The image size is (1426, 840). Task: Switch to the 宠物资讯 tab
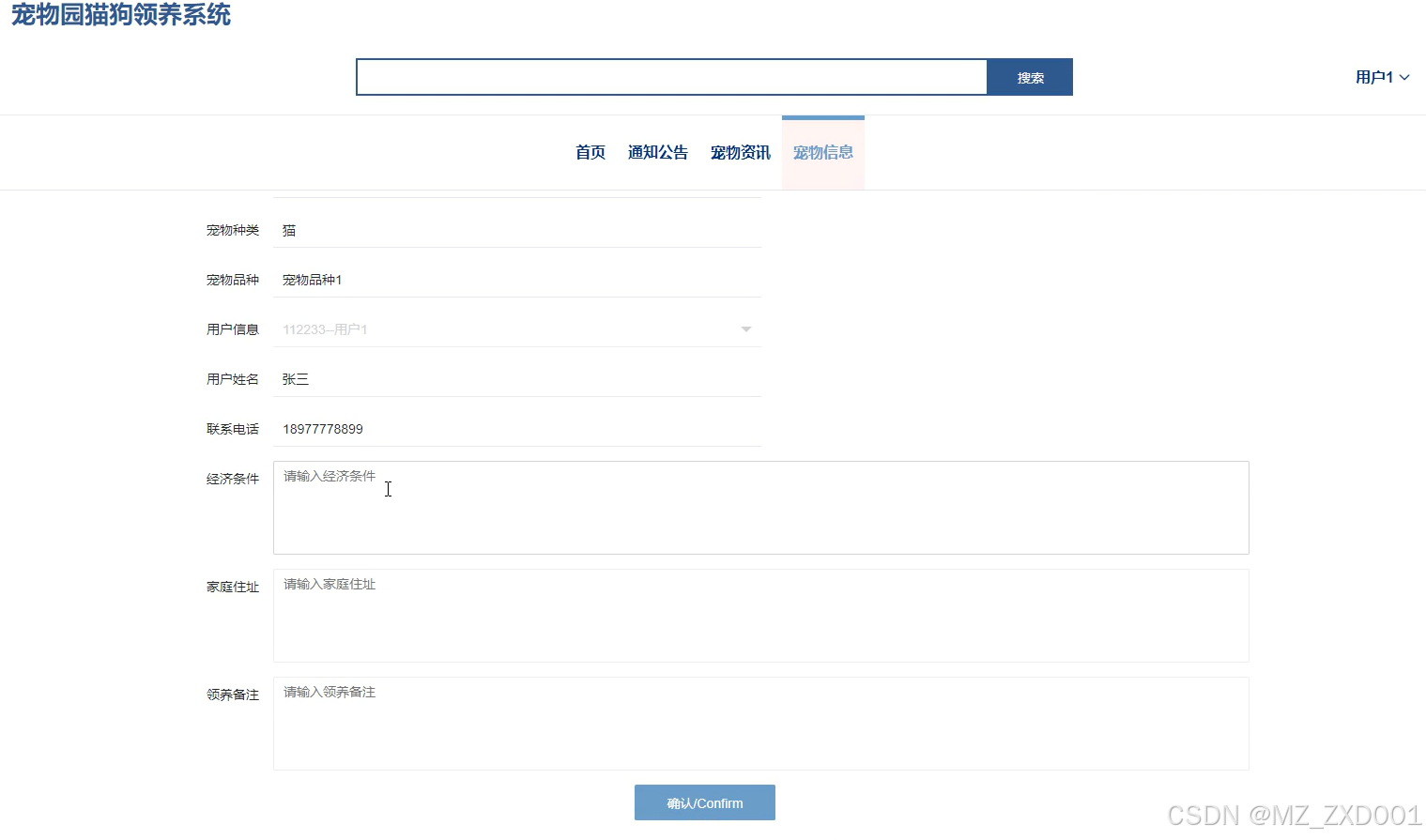tap(741, 152)
